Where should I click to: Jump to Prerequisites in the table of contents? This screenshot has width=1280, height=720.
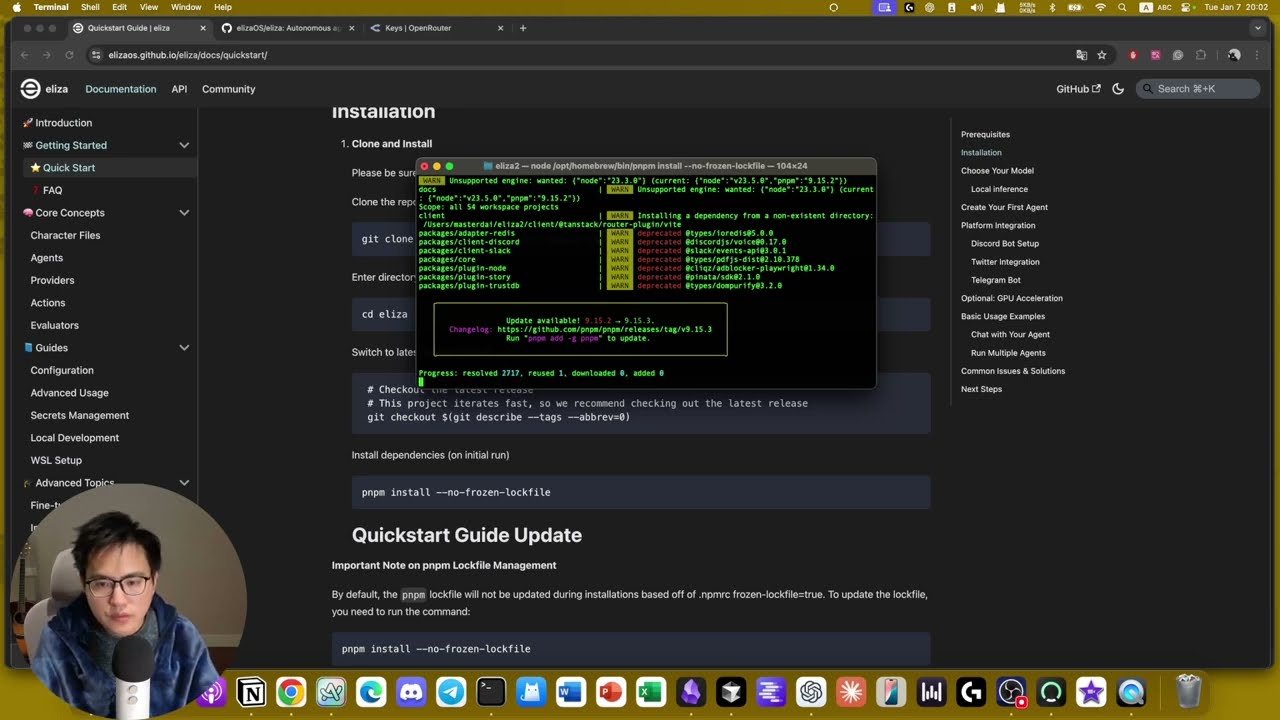pyautogui.click(x=985, y=134)
